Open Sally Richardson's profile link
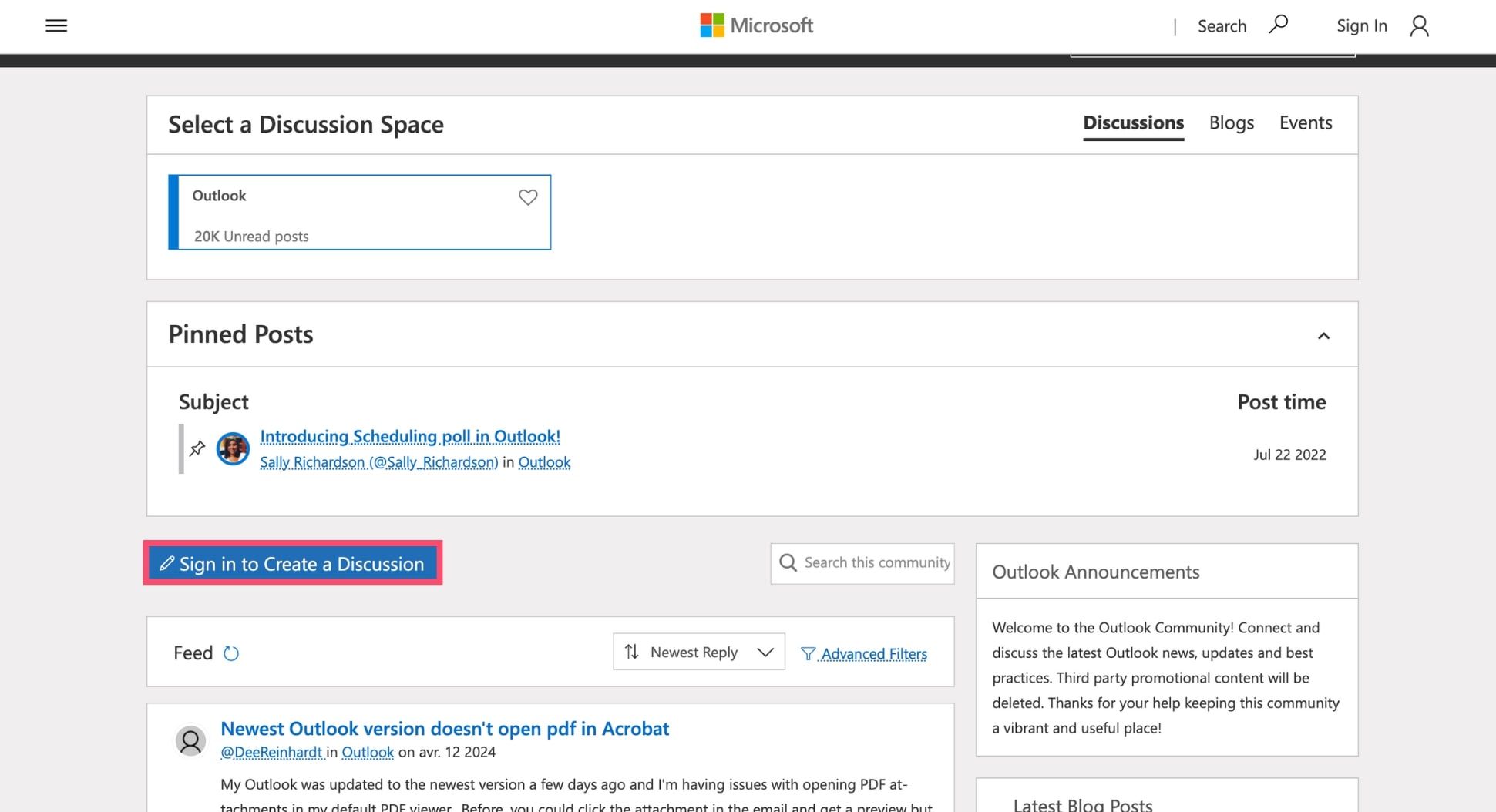 [378, 462]
